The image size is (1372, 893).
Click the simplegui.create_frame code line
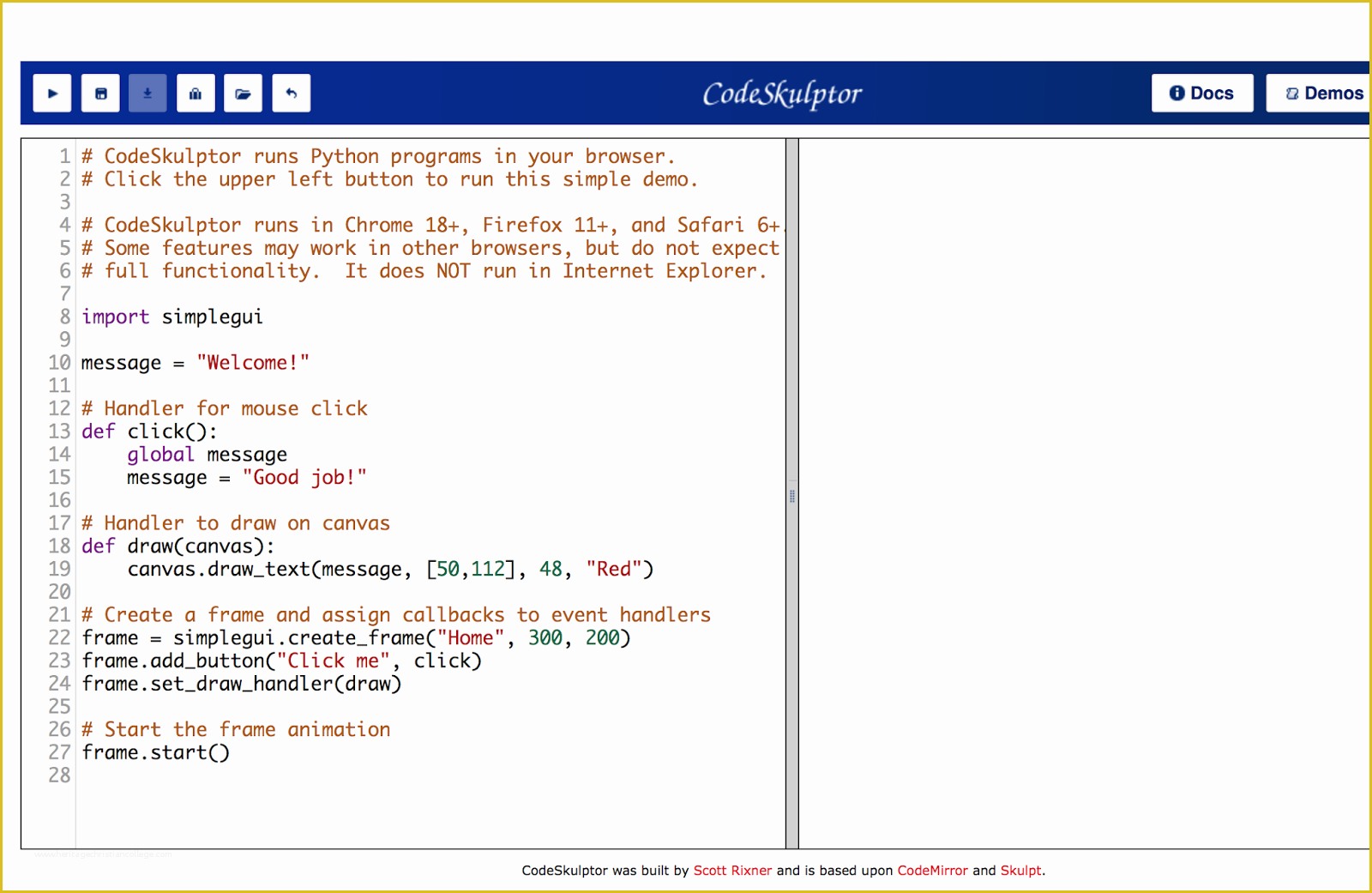(x=356, y=638)
